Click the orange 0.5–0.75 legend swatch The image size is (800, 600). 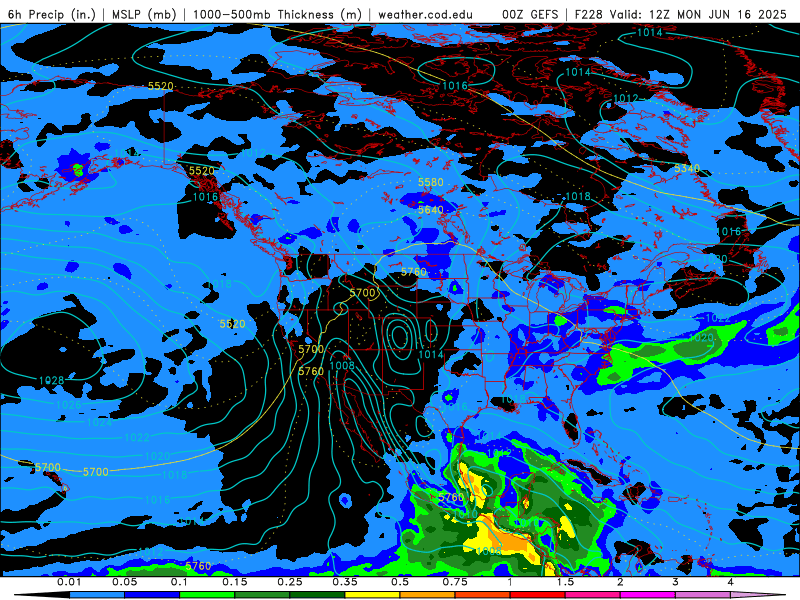point(428,595)
